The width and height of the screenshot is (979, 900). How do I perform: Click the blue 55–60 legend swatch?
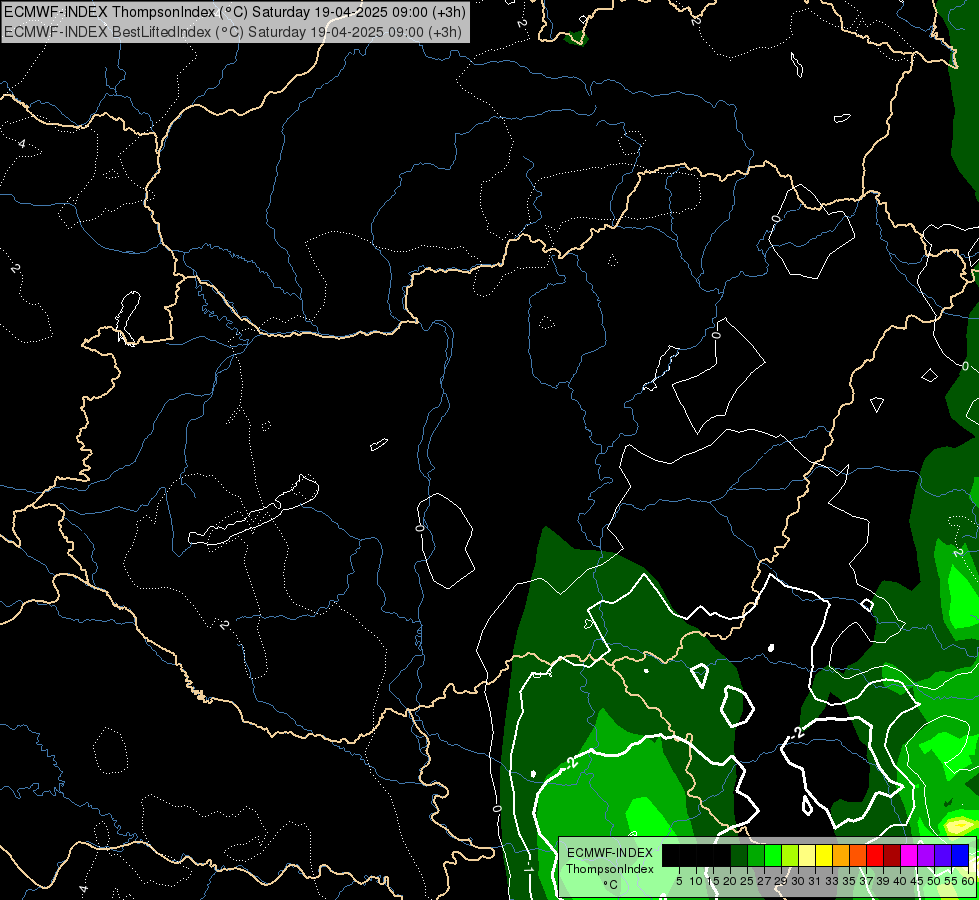960,856
